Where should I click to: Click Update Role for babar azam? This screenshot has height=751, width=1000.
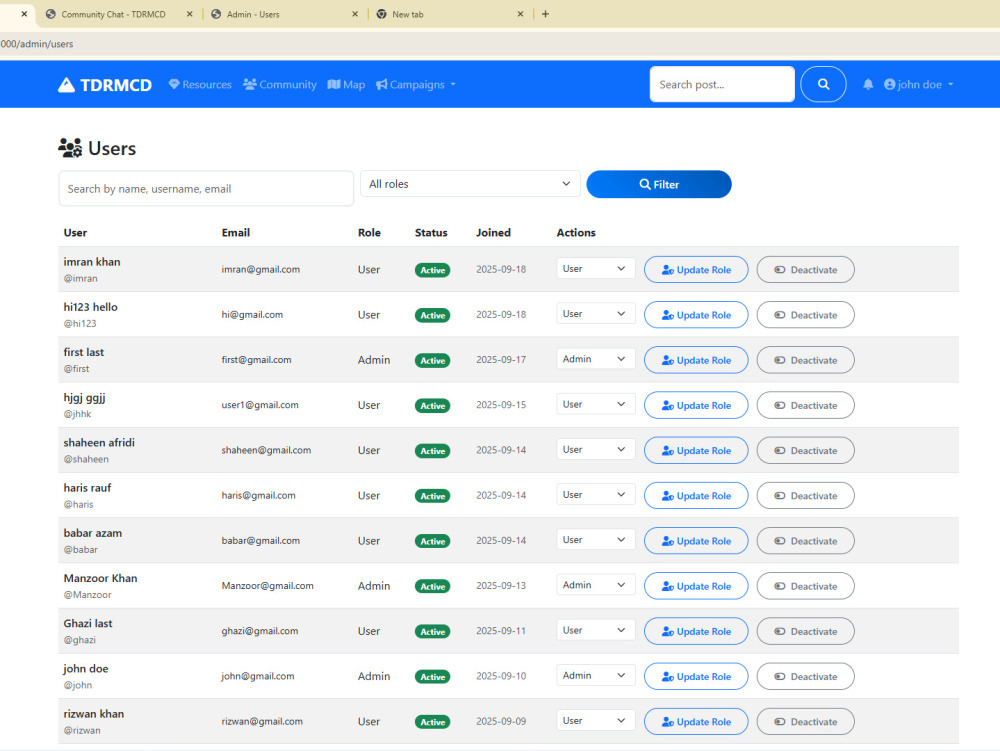tap(696, 541)
